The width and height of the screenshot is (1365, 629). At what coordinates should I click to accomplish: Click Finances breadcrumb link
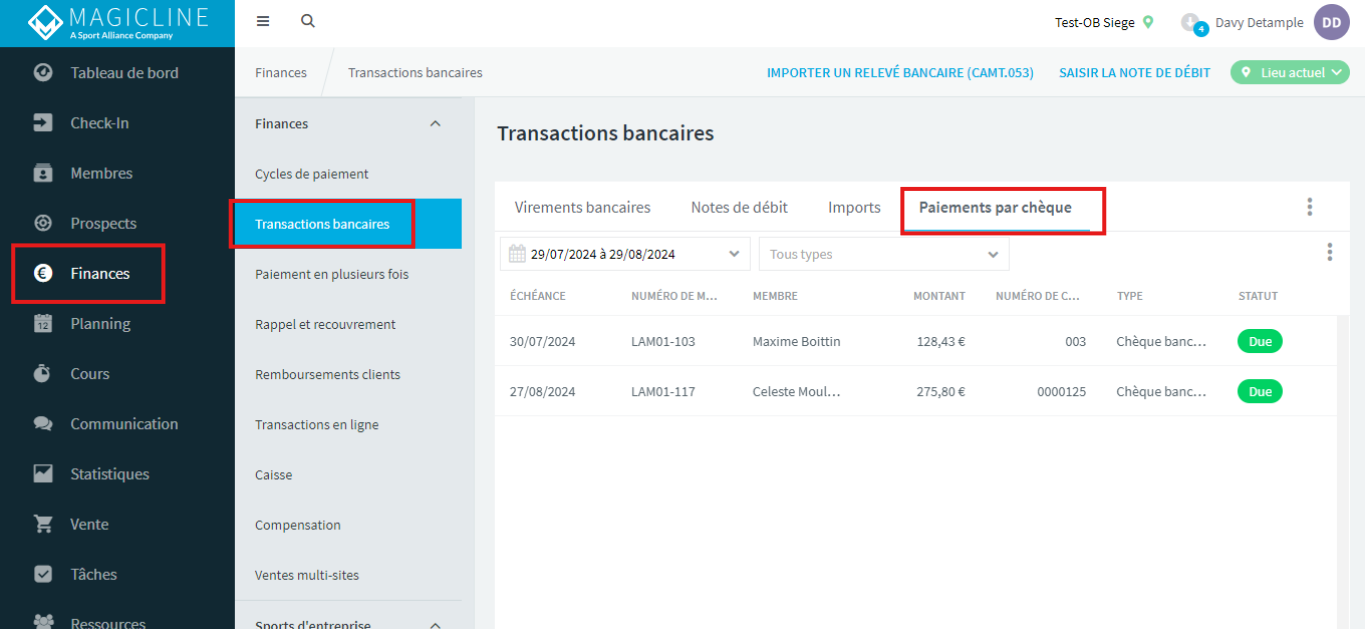(281, 72)
